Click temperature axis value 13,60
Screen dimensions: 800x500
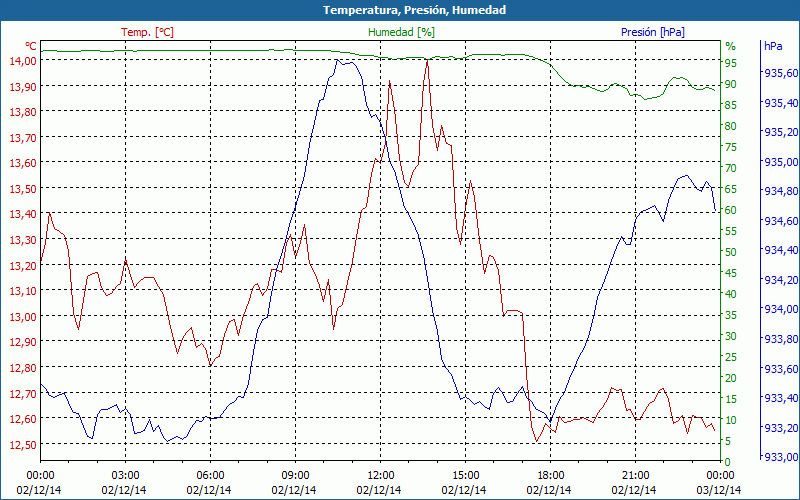pyautogui.click(x=23, y=163)
